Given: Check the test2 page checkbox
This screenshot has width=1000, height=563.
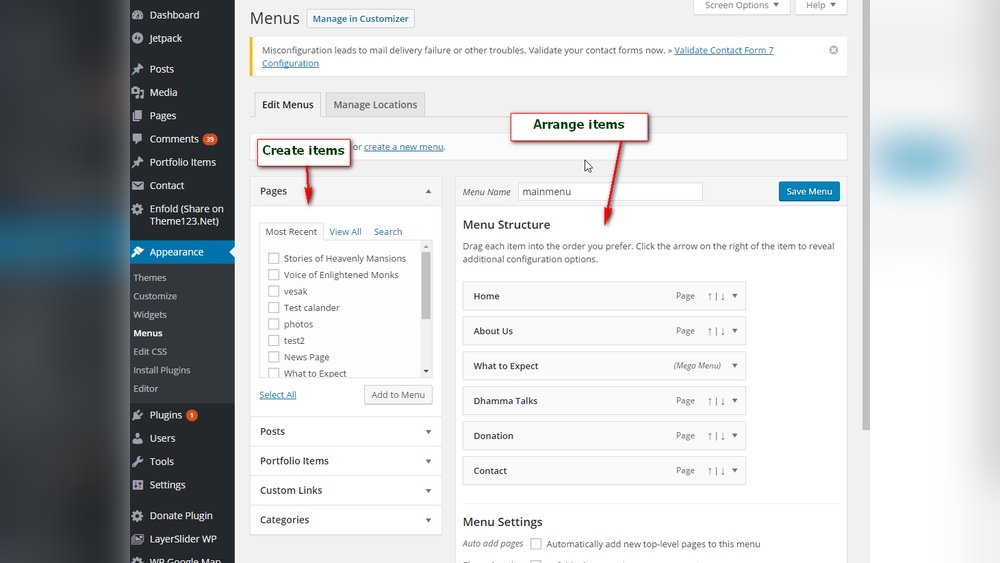Looking at the screenshot, I should tap(274, 340).
